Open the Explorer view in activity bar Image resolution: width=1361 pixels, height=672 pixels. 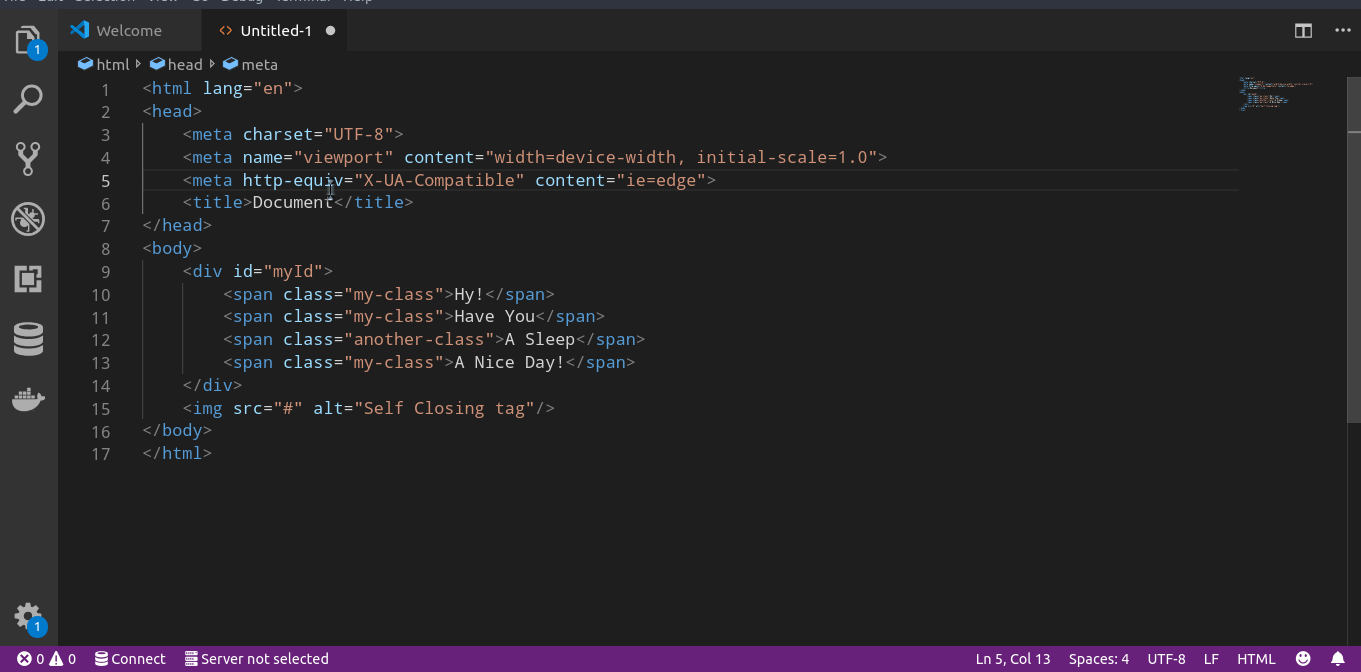28,42
